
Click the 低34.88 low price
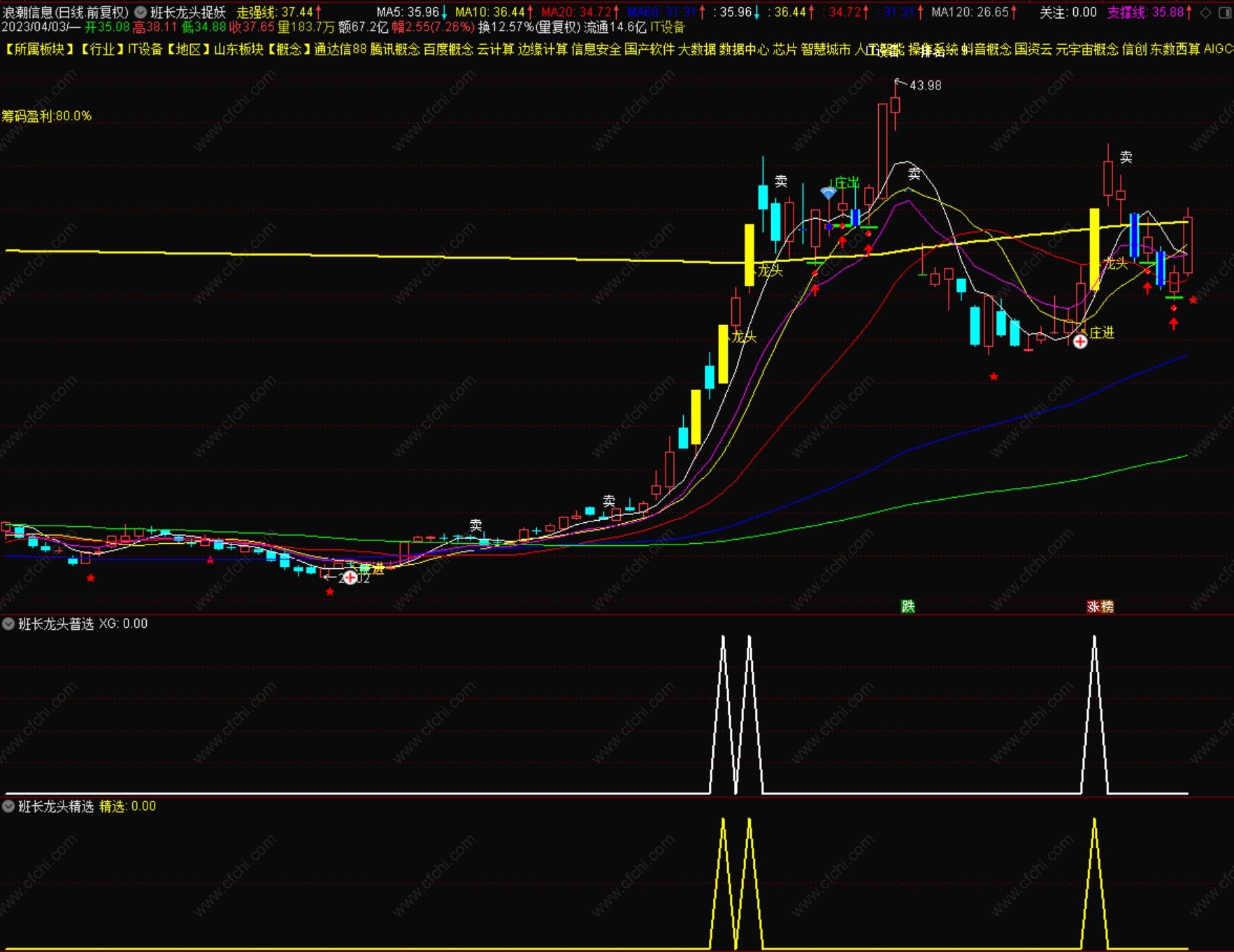203,27
